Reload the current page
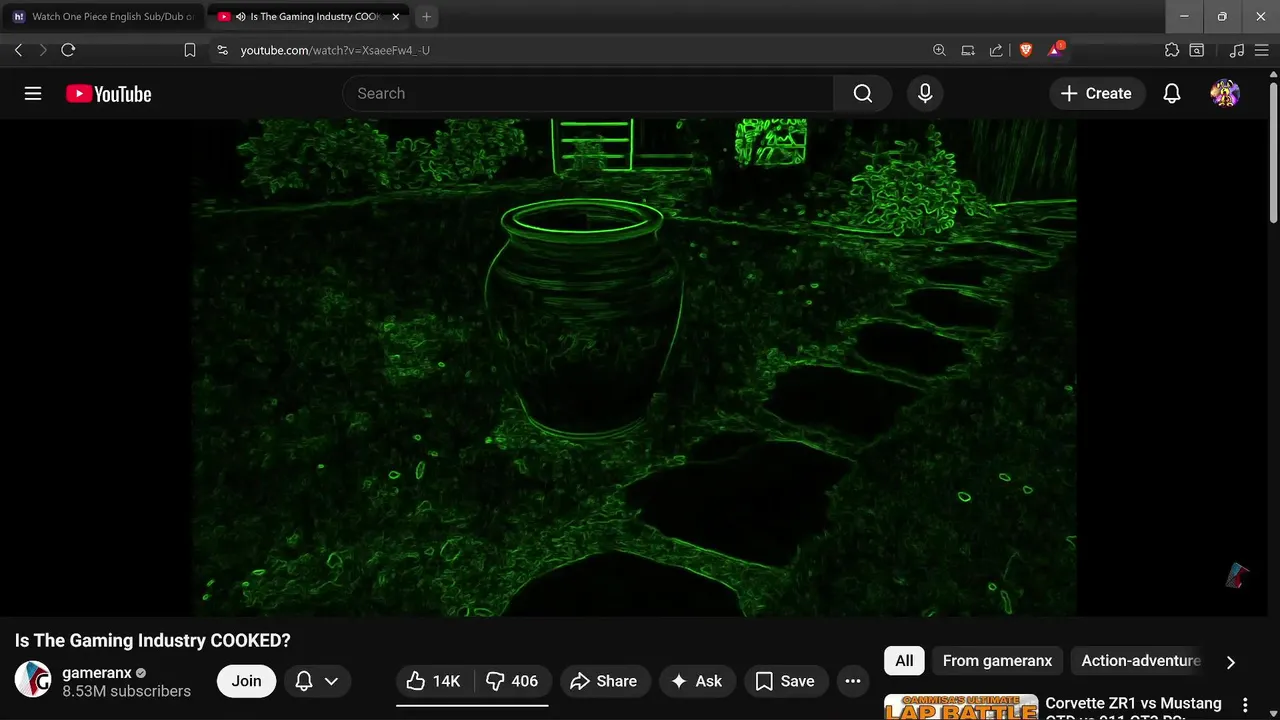This screenshot has width=1280, height=720. tap(68, 50)
